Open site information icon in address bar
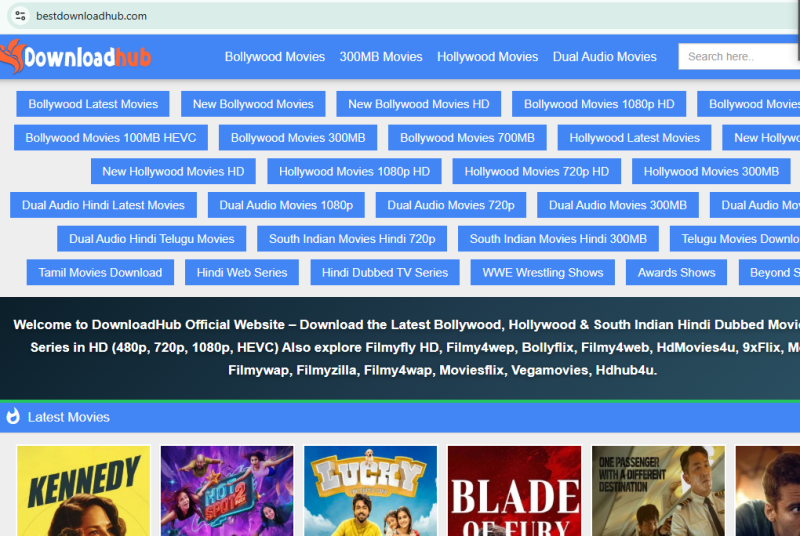Screen dimensions: 800x536 pos(20,16)
